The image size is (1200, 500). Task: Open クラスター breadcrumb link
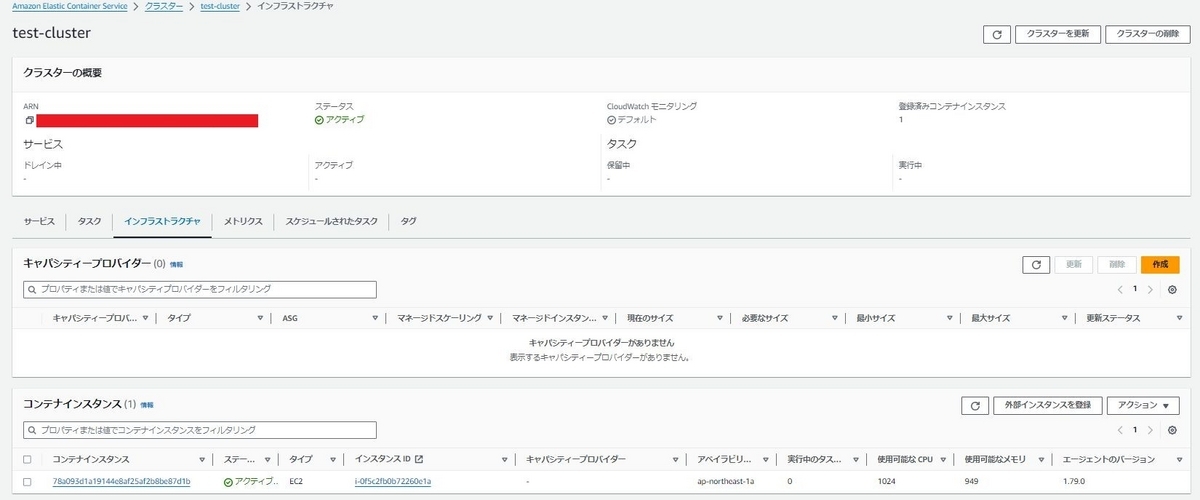click(164, 6)
